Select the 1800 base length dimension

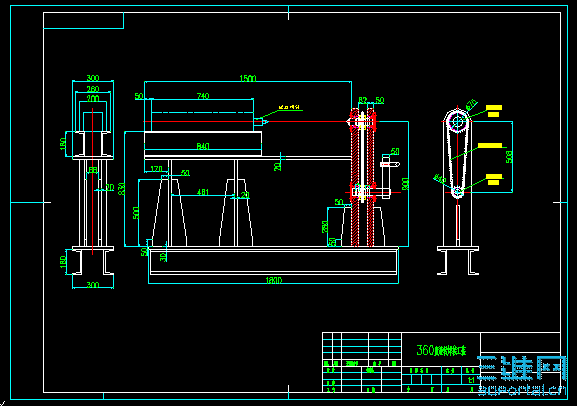[x=273, y=280]
